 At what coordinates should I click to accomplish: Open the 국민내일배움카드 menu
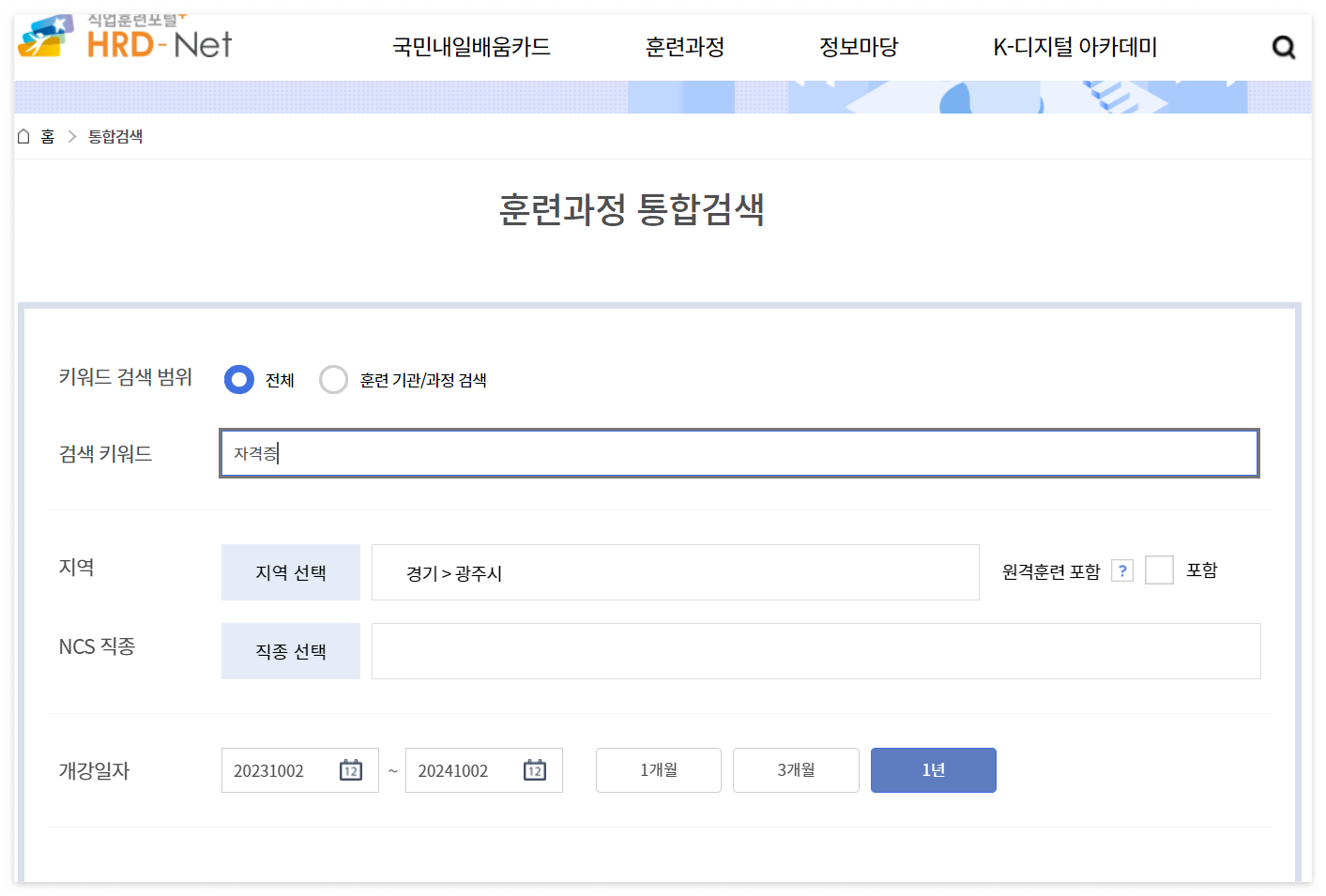pos(472,47)
